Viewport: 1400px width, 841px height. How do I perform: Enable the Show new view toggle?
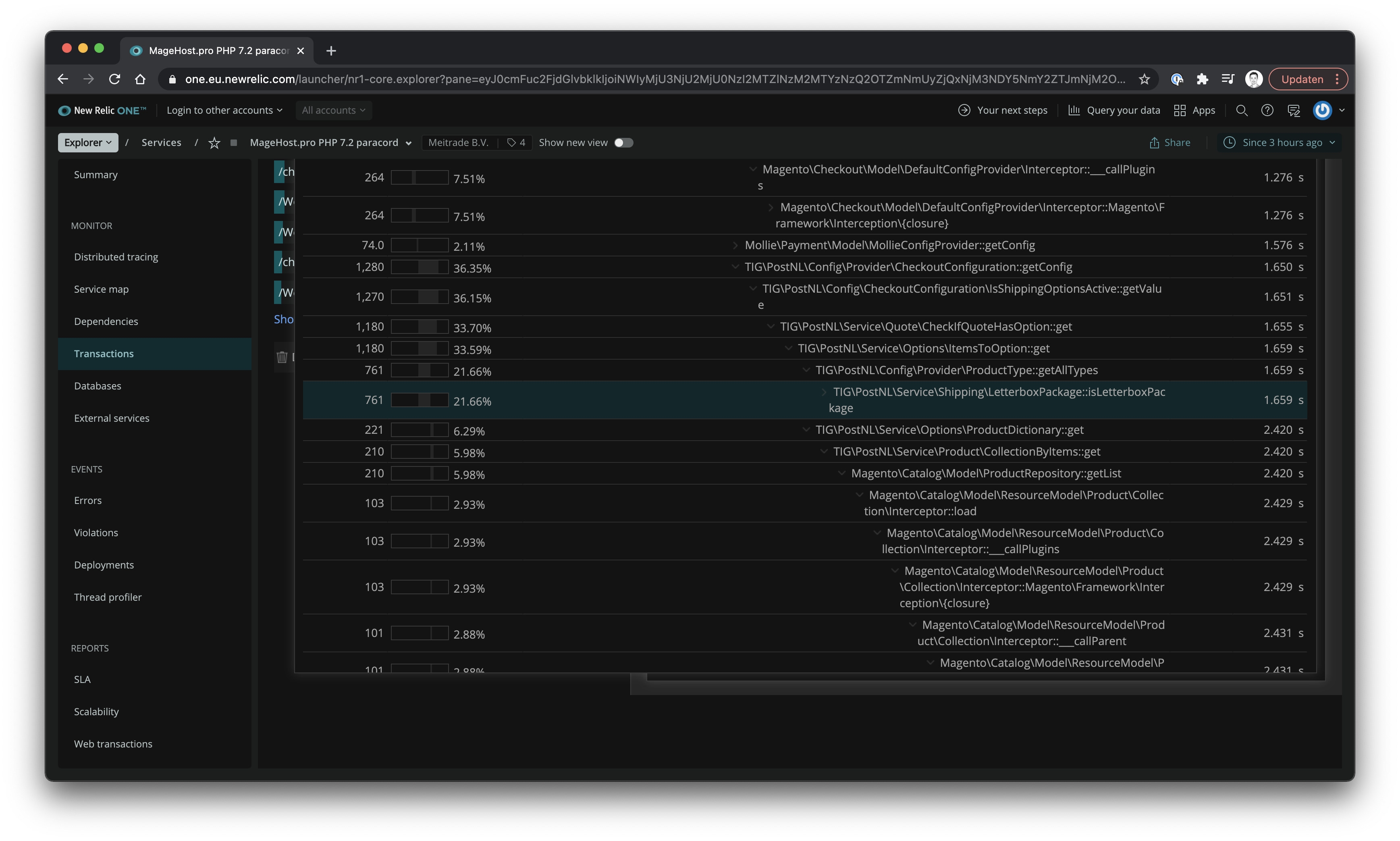click(x=623, y=142)
